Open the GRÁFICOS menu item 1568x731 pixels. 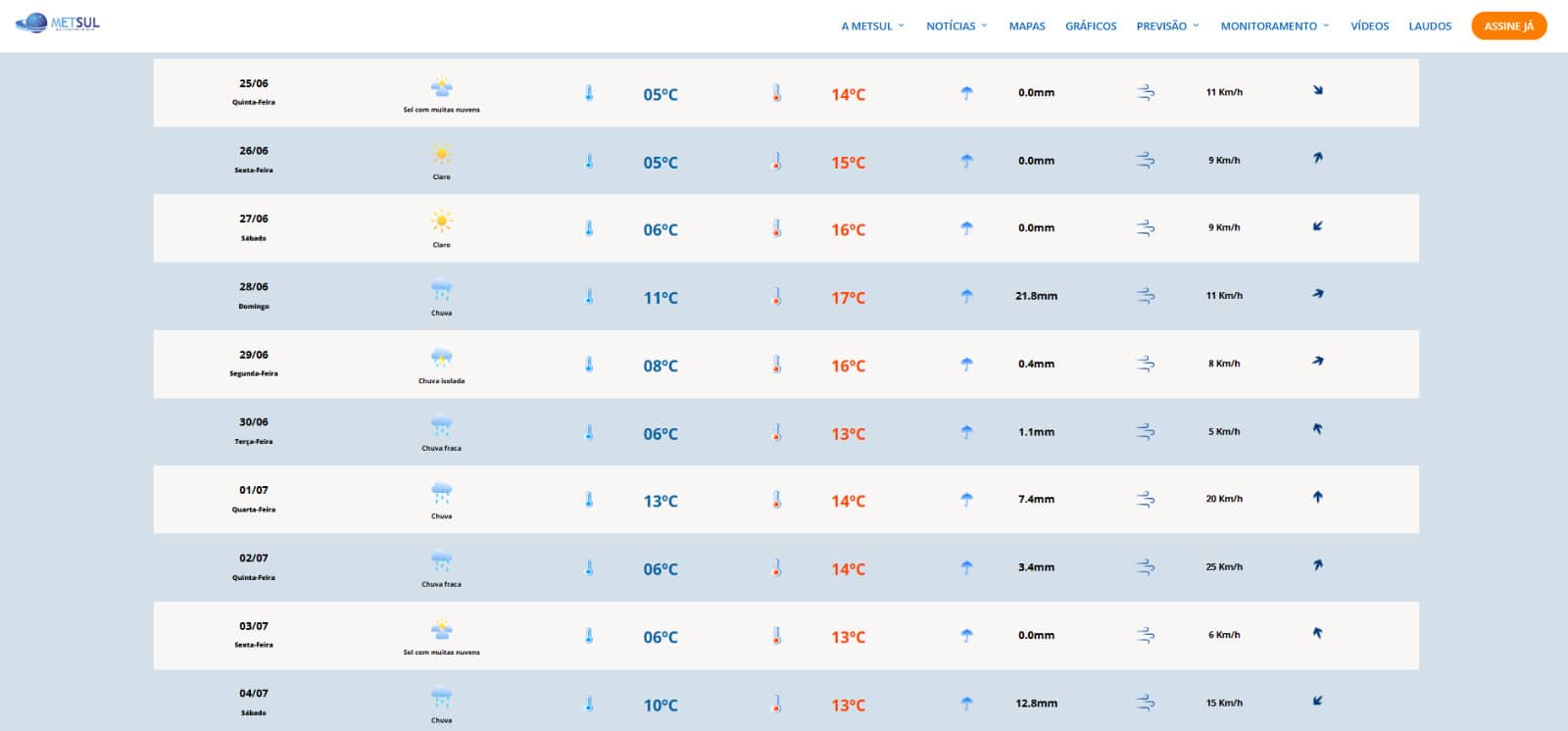pos(1091,26)
